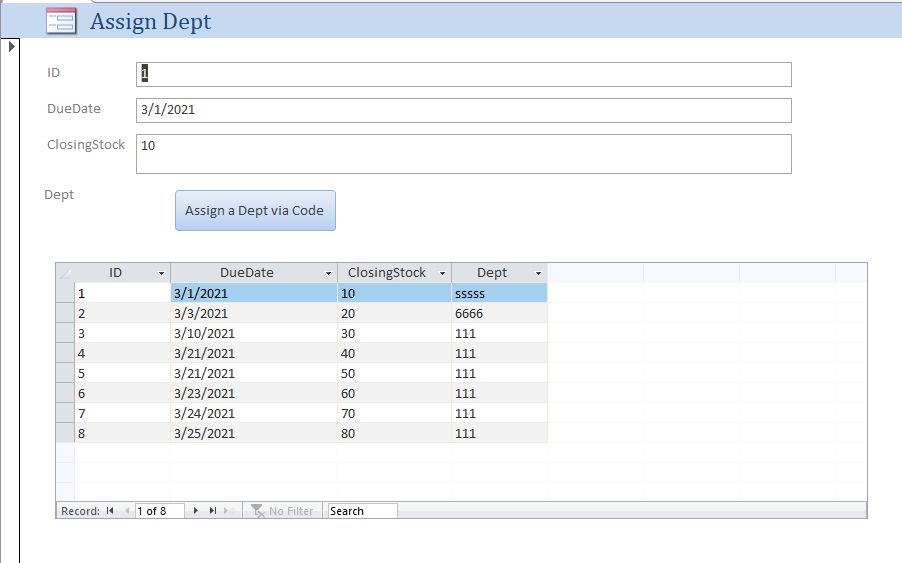Click ID cell with value 3

point(123,333)
